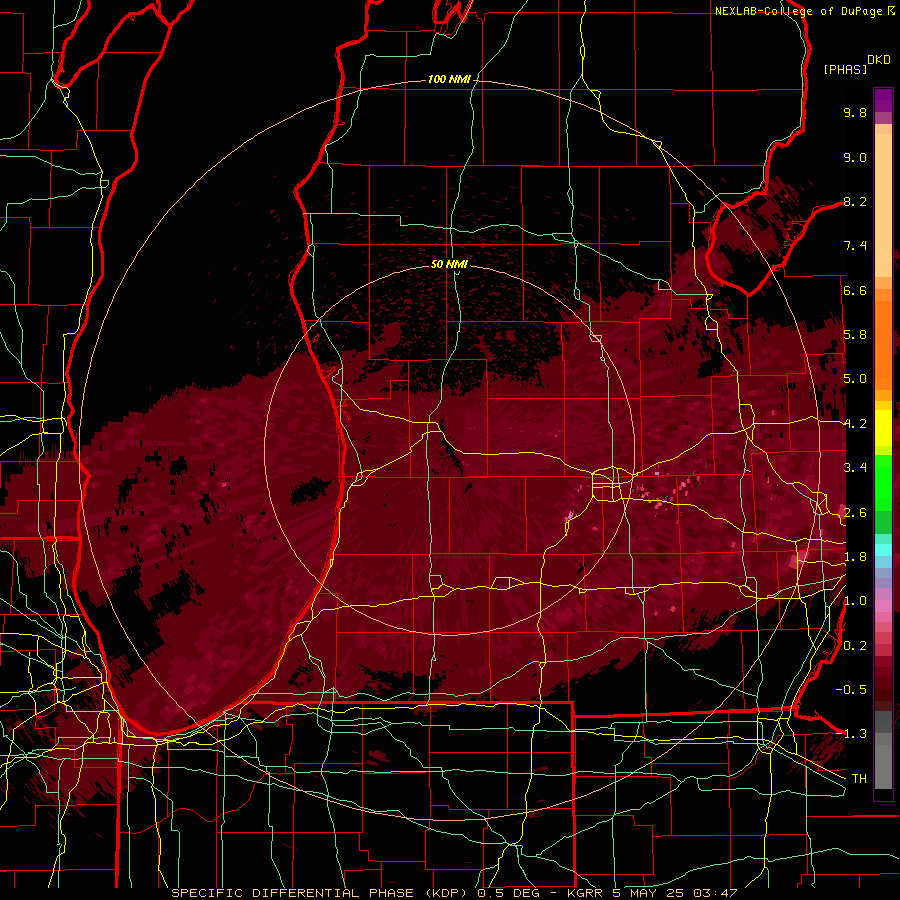Click the -0.5 scale value
The width and height of the screenshot is (900, 900).
[x=851, y=690]
